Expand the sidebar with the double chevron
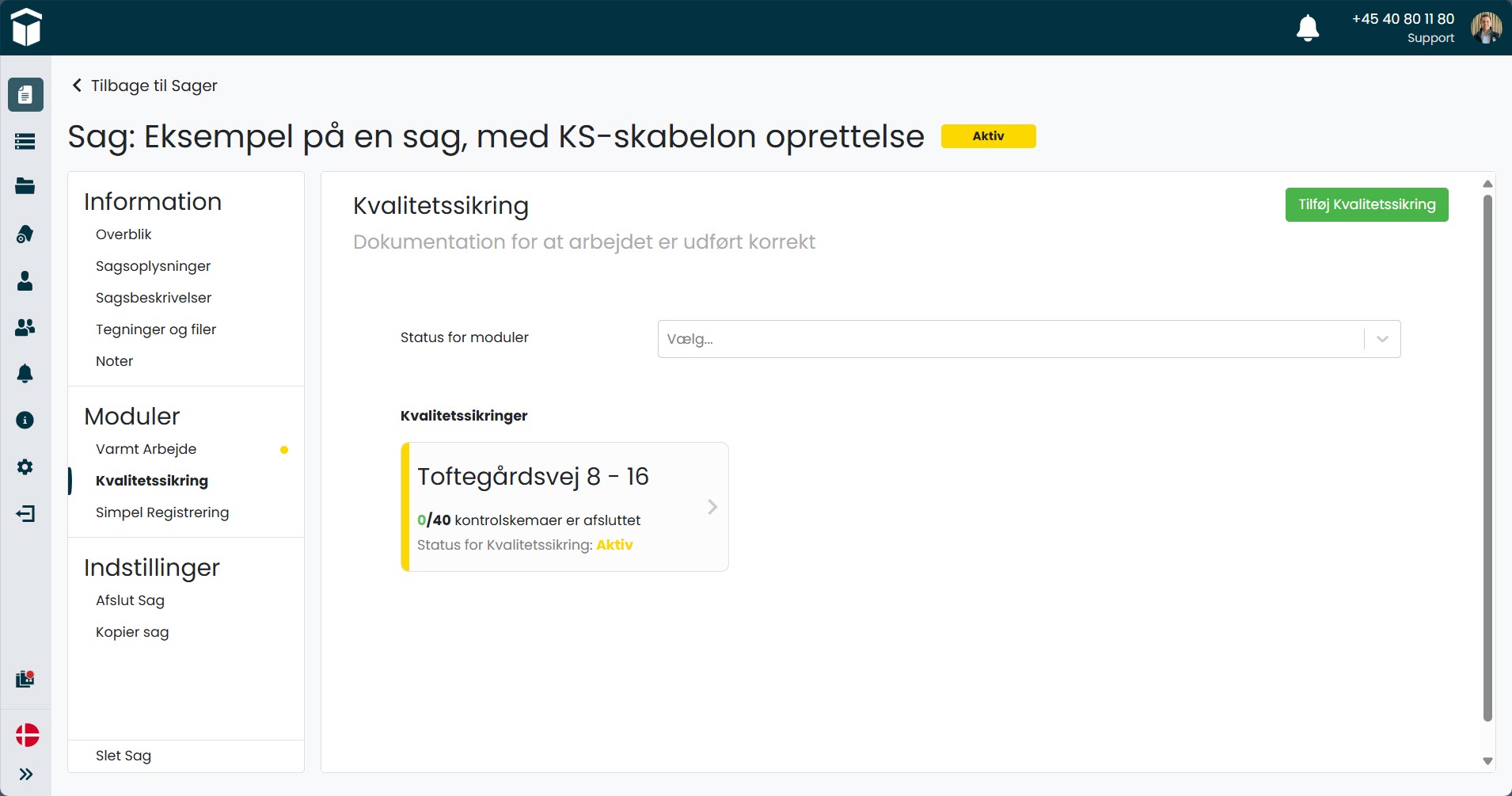This screenshot has width=1512, height=796. pos(25,774)
